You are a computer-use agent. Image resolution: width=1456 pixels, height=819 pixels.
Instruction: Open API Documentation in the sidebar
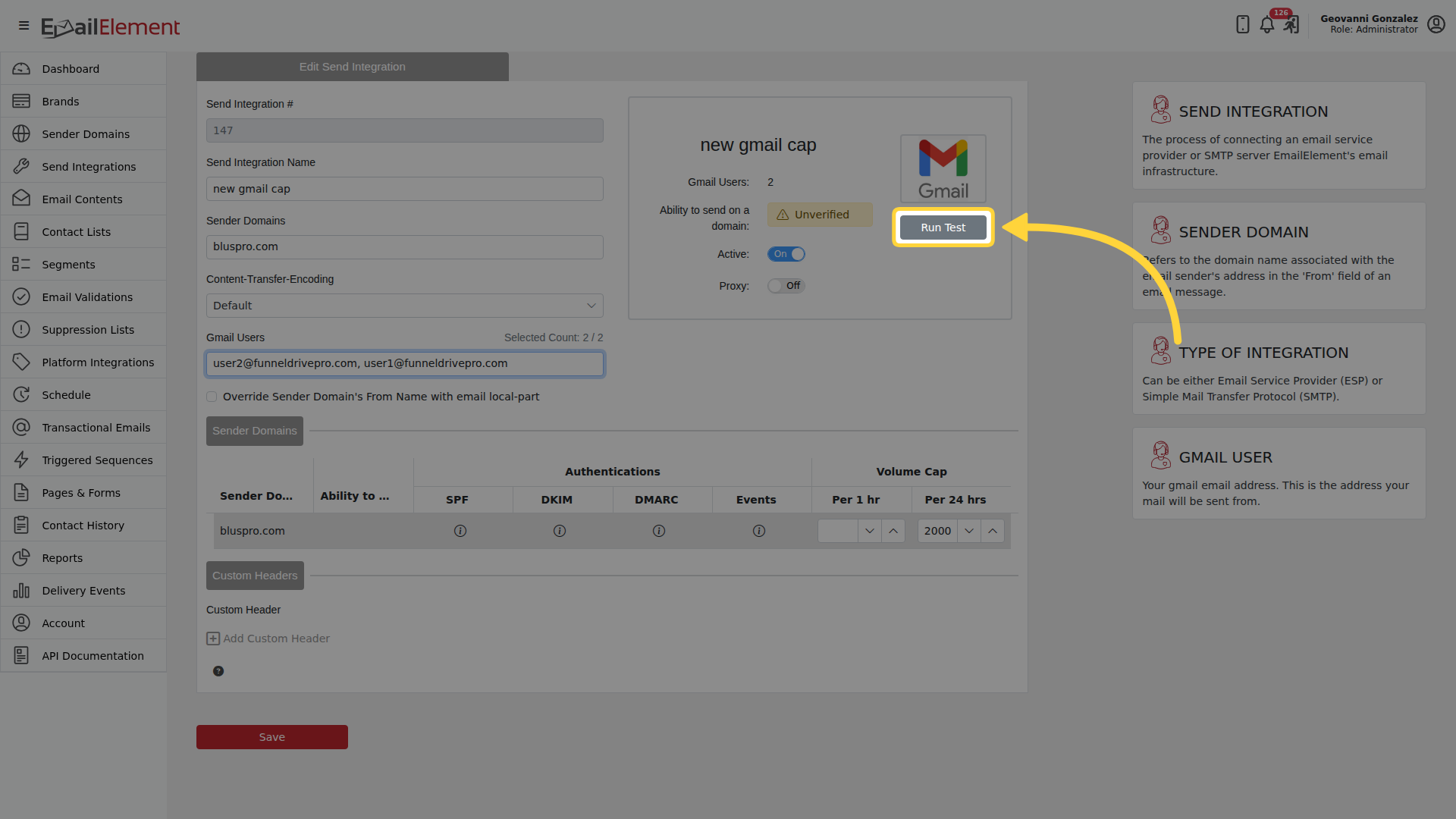(83, 656)
